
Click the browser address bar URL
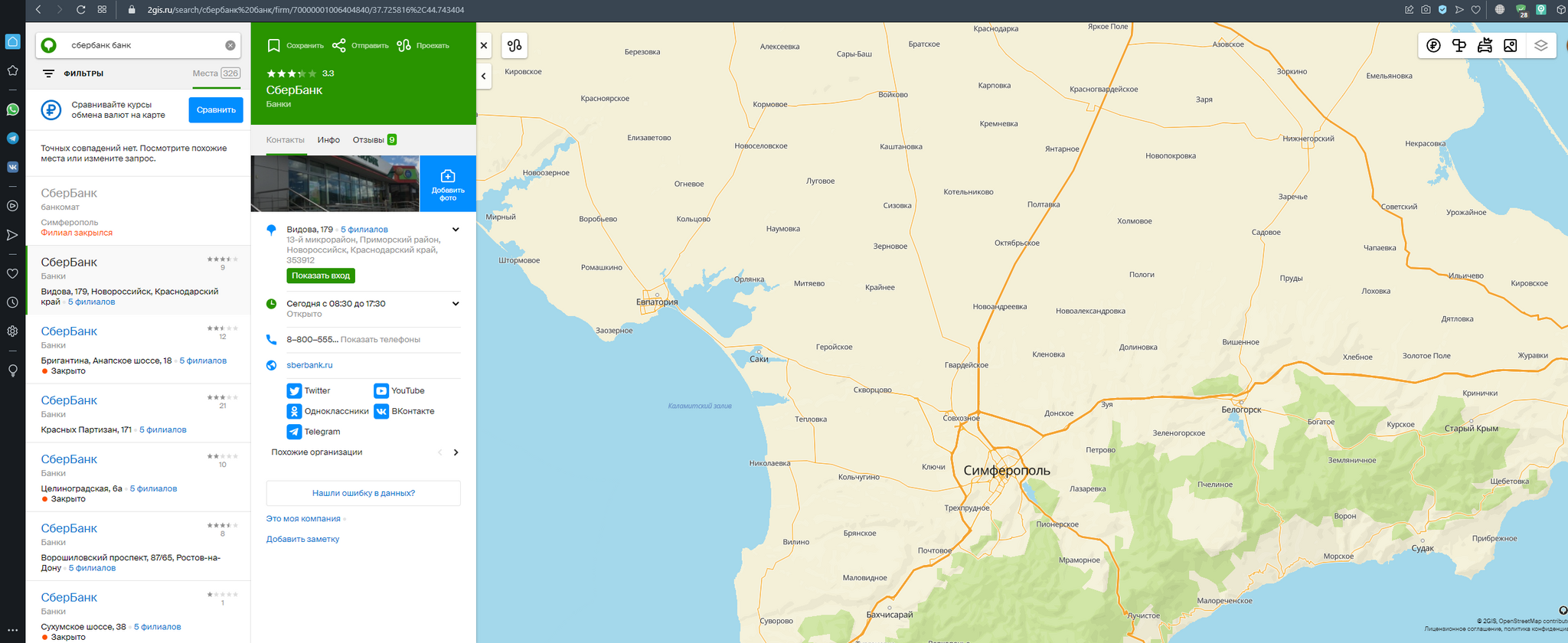click(305, 10)
